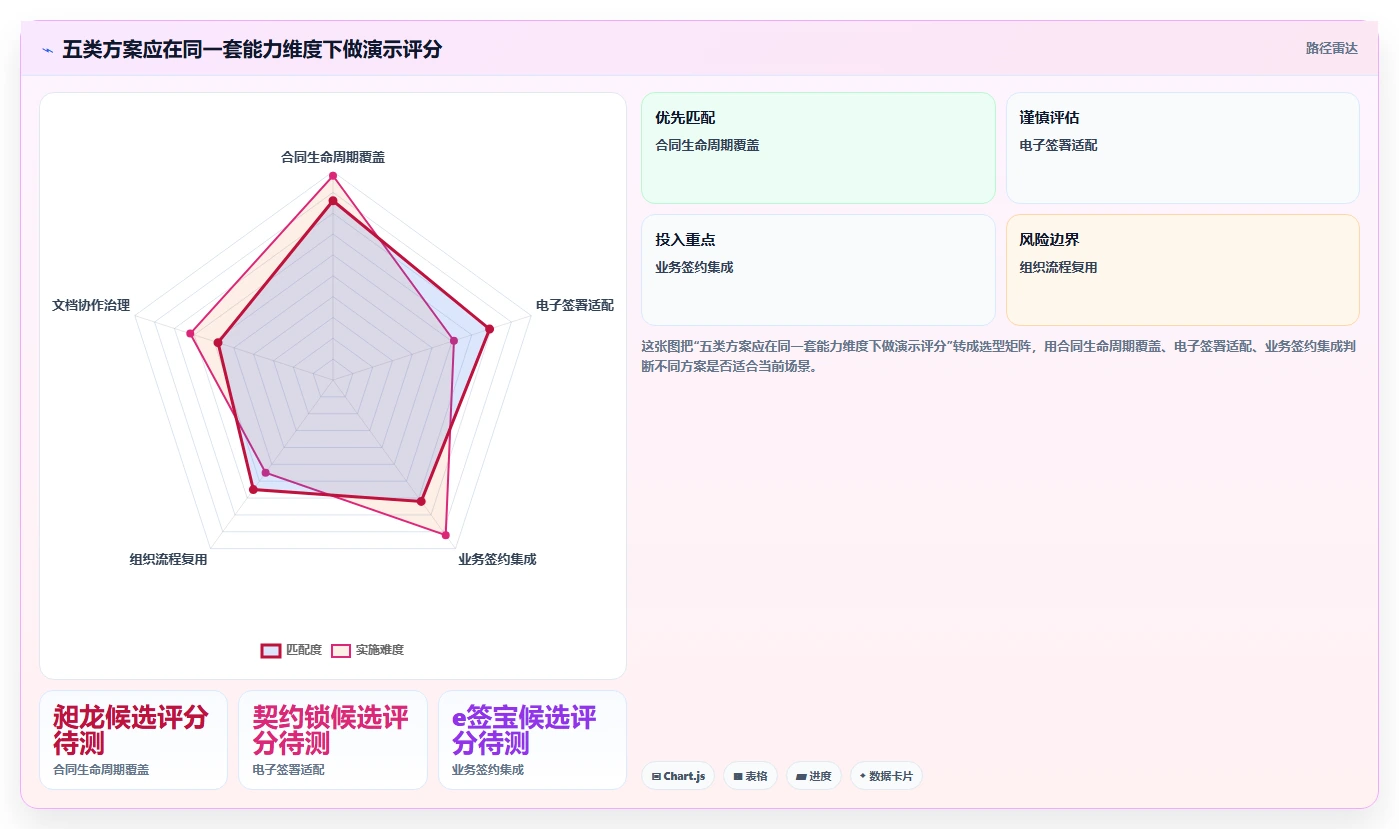1399x829 pixels.
Task: Click the 业务签约集成 radar axis label
Action: click(x=497, y=559)
